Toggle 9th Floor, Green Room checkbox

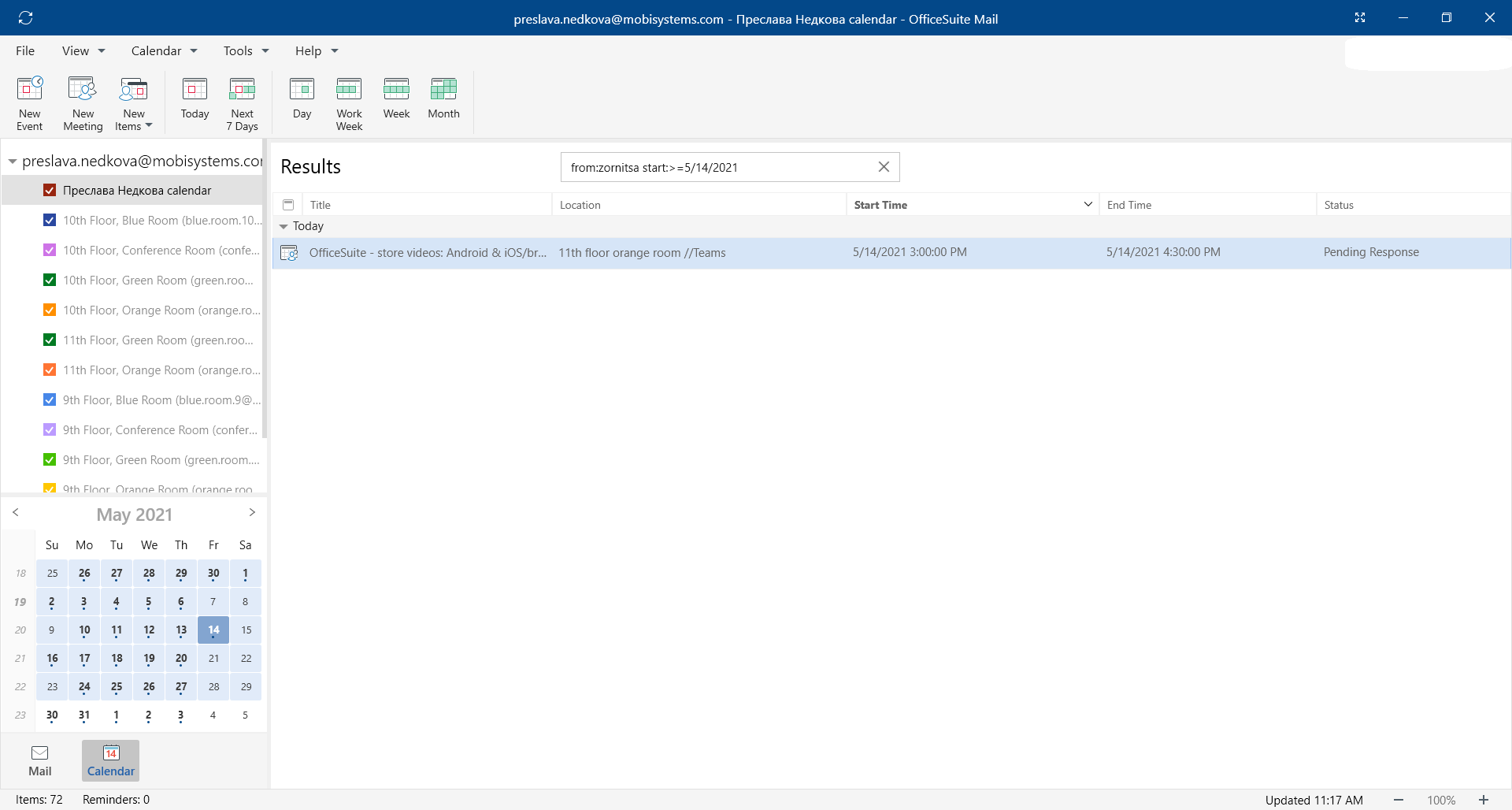click(x=50, y=460)
